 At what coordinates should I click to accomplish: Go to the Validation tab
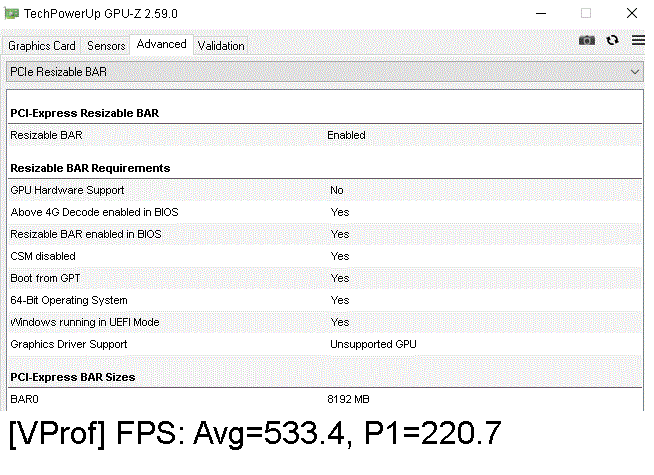[x=221, y=46]
